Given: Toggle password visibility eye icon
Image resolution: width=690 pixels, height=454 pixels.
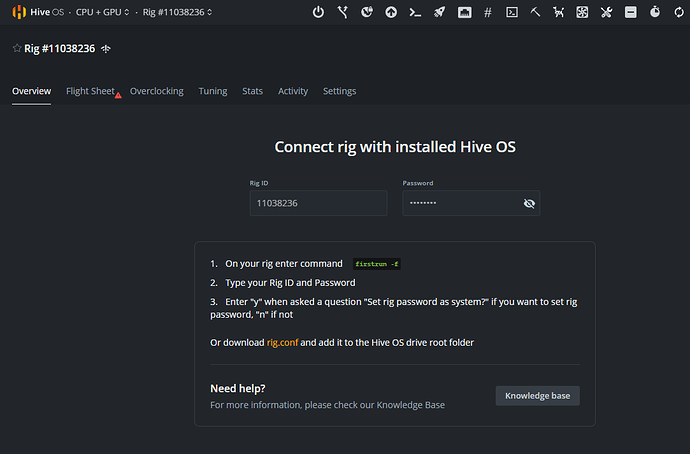Looking at the screenshot, I should tap(529, 203).
